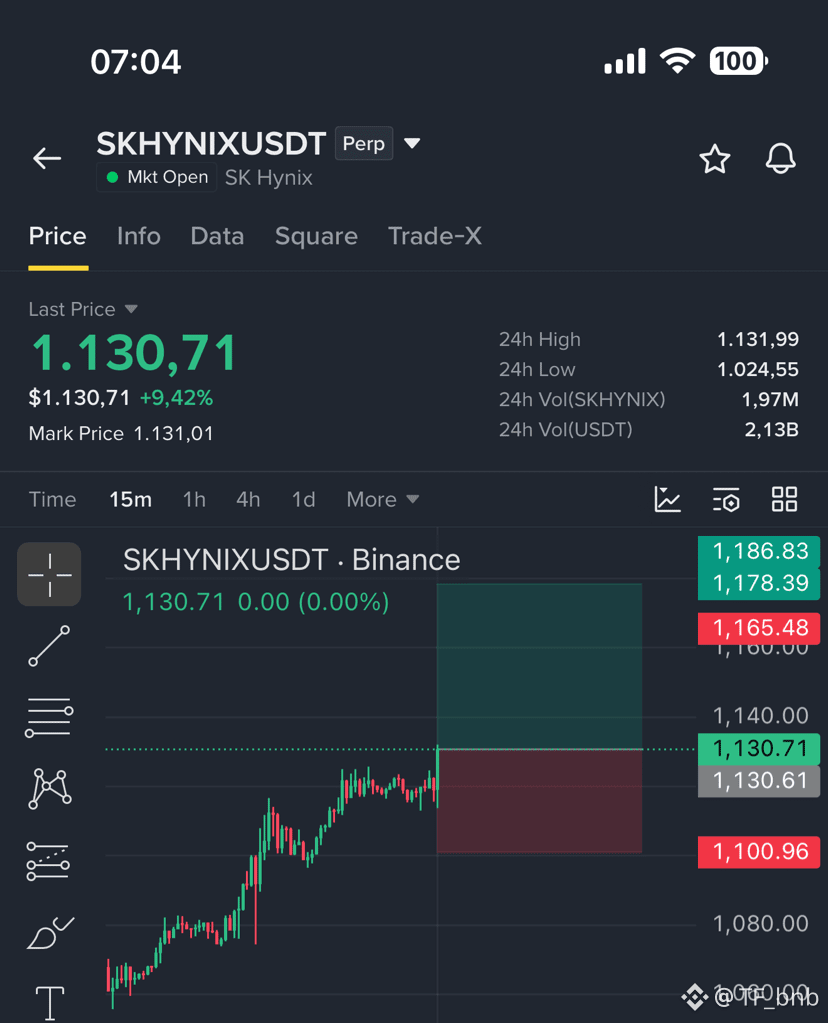Click the Mark Price 1.131,01 value
828x1023 pixels.
[x=174, y=433]
